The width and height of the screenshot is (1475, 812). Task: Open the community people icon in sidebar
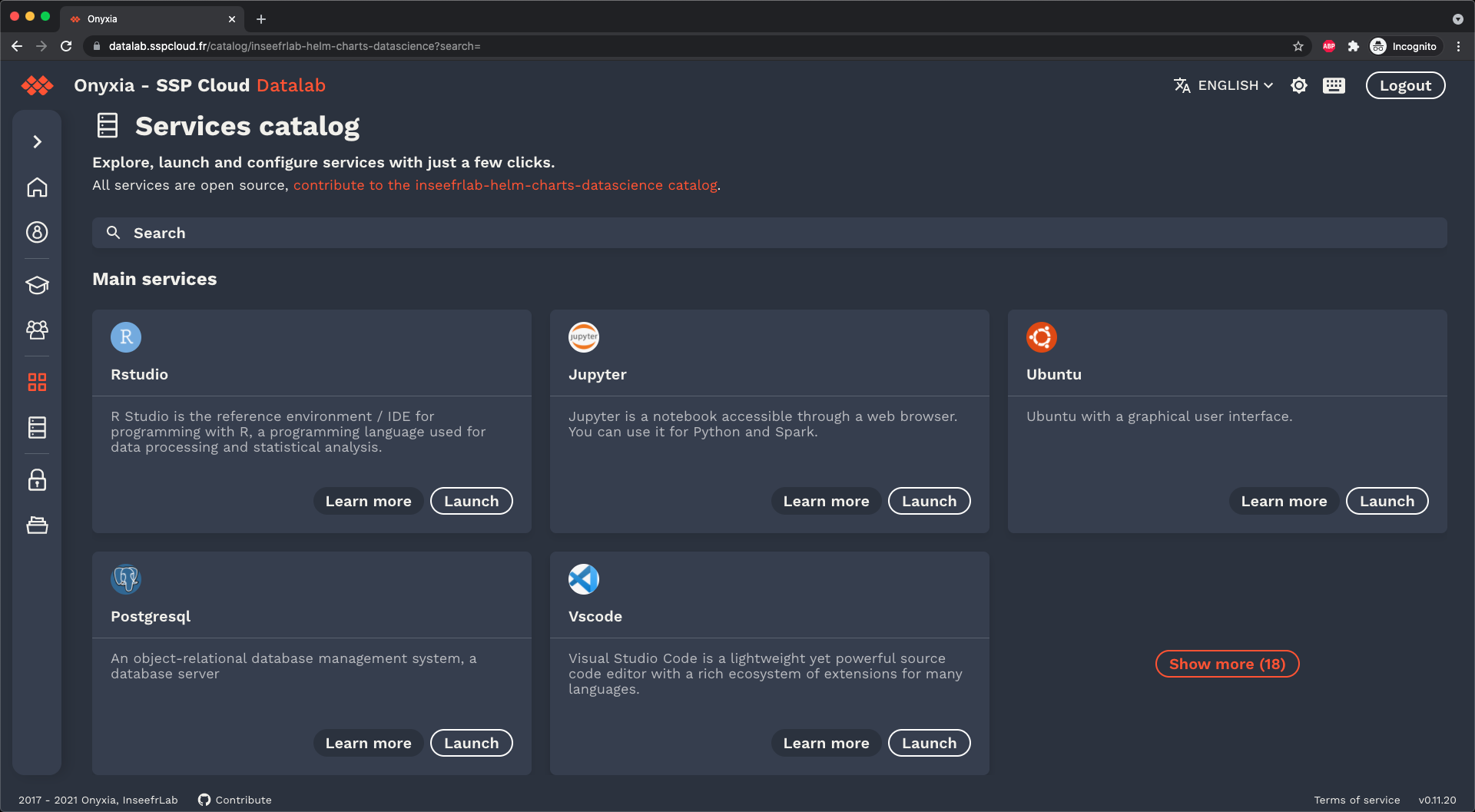37,330
